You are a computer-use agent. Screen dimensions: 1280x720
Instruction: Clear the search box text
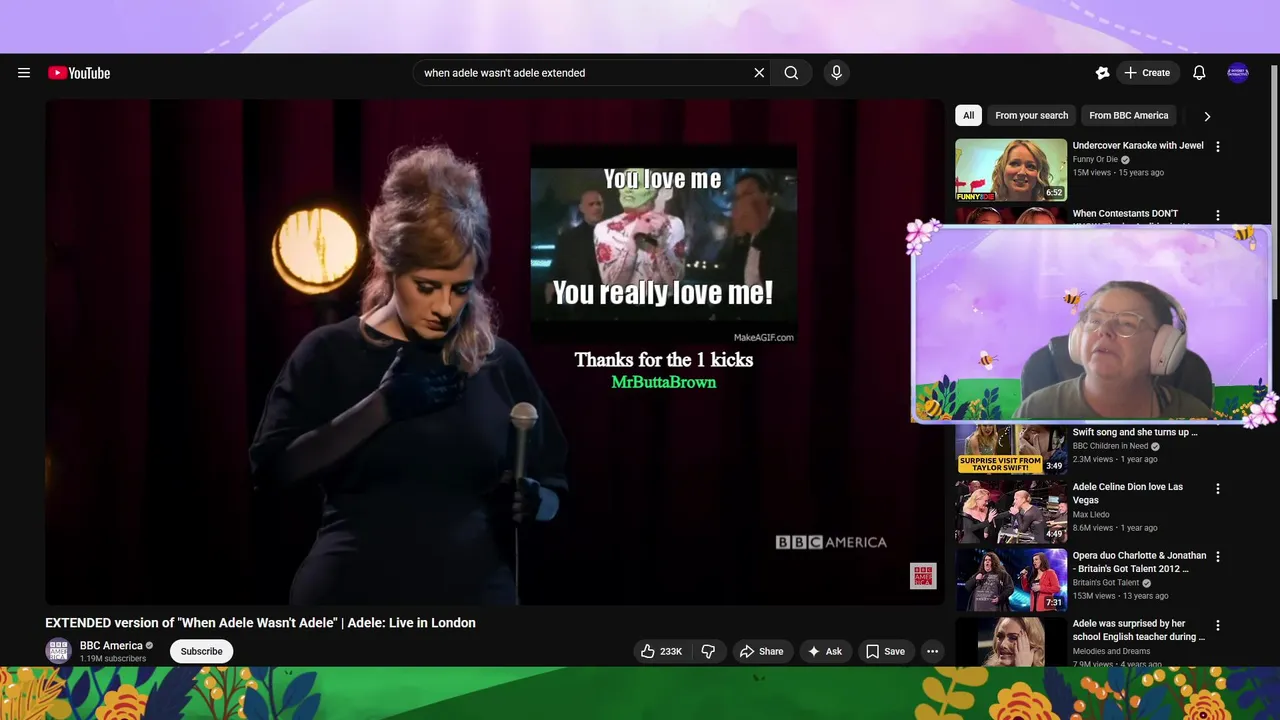point(759,73)
